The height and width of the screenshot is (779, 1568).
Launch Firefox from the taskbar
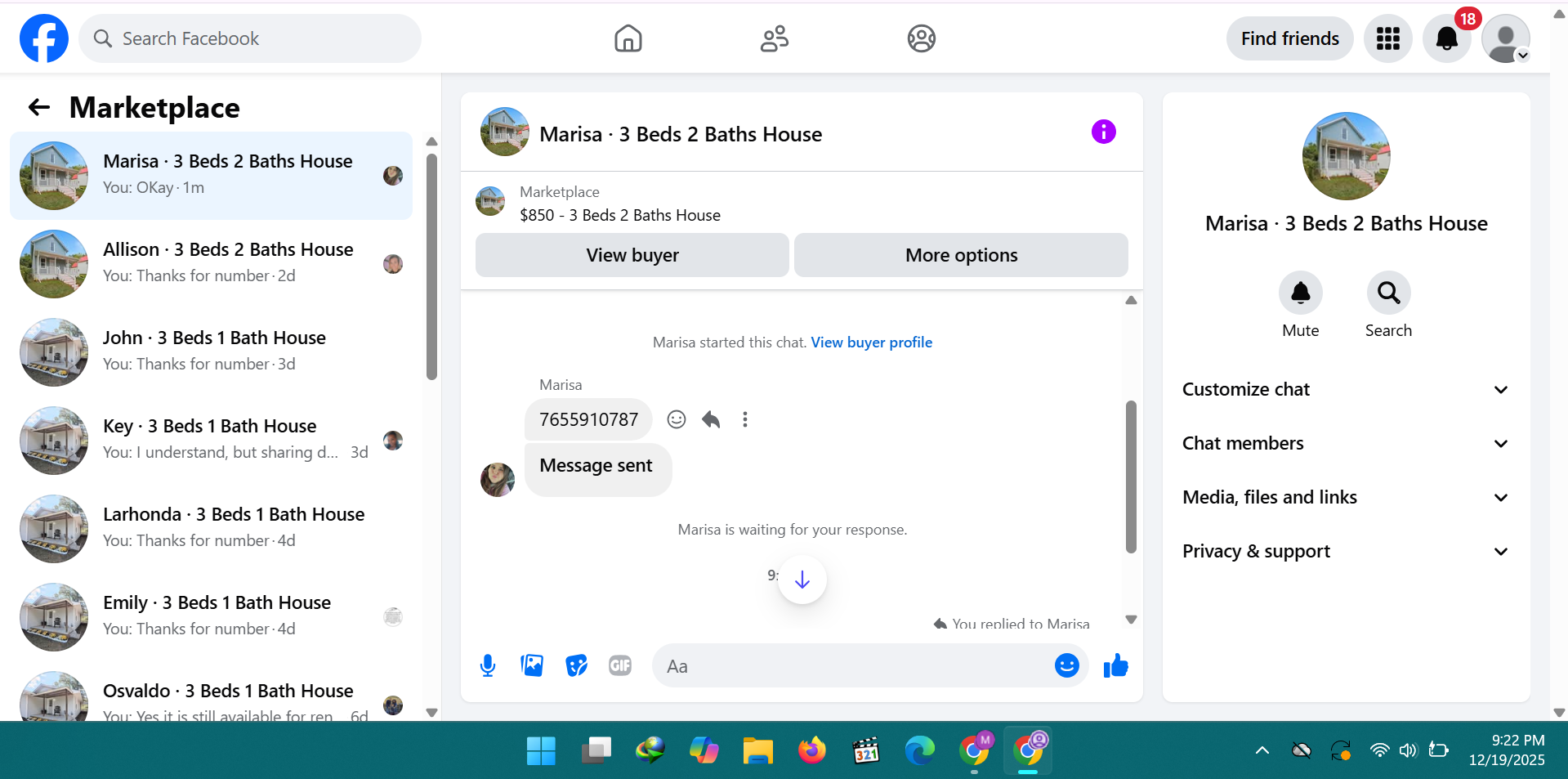coord(811,750)
